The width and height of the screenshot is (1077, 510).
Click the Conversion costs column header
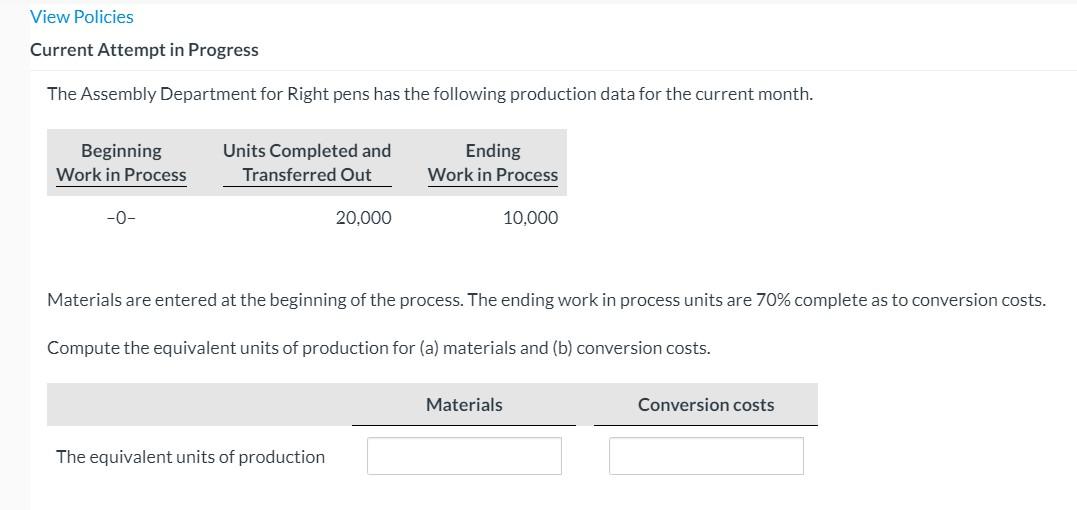pyautogui.click(x=706, y=405)
